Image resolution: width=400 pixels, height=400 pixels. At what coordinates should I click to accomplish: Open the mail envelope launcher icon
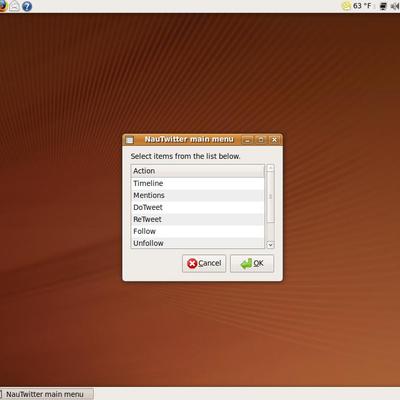click(x=14, y=6)
